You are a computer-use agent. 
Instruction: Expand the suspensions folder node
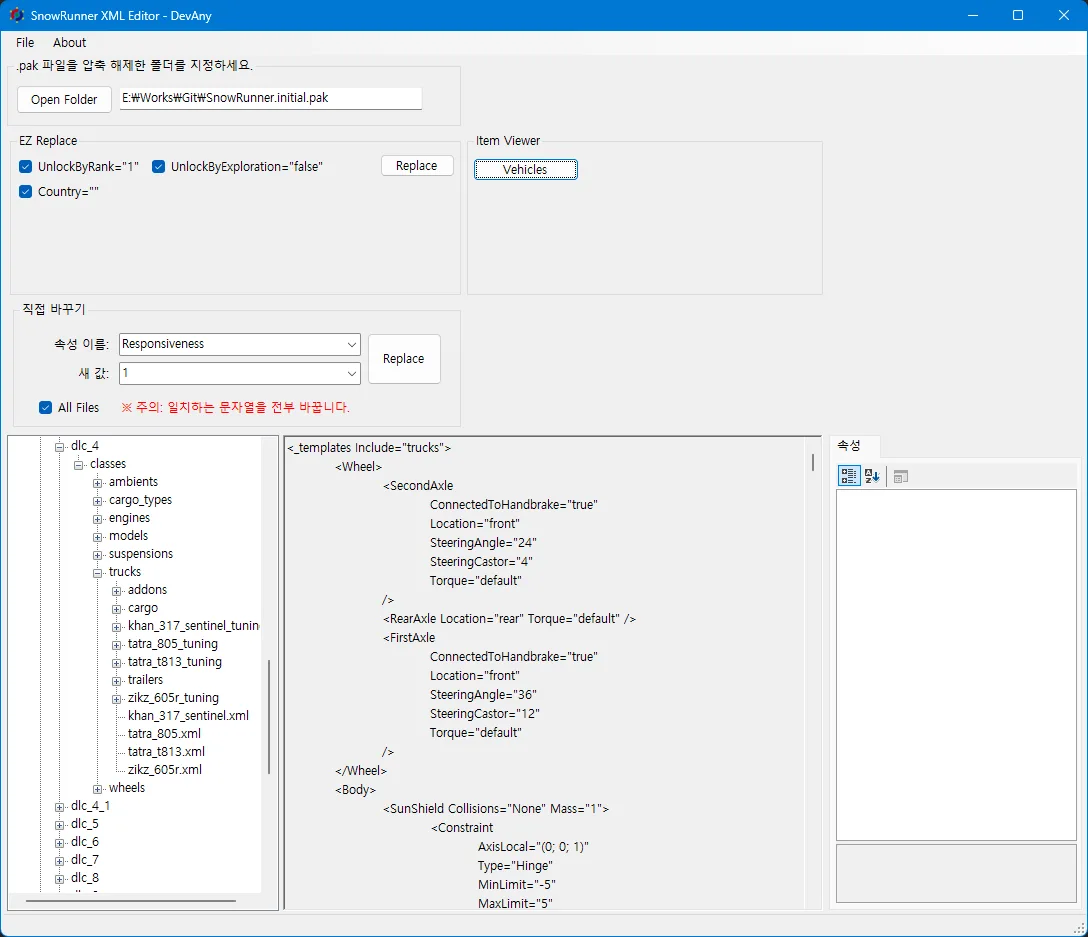98,555
